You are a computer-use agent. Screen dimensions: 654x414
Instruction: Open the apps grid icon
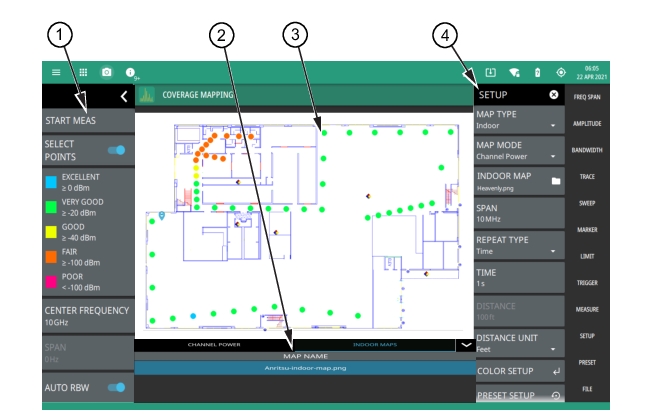pyautogui.click(x=83, y=73)
